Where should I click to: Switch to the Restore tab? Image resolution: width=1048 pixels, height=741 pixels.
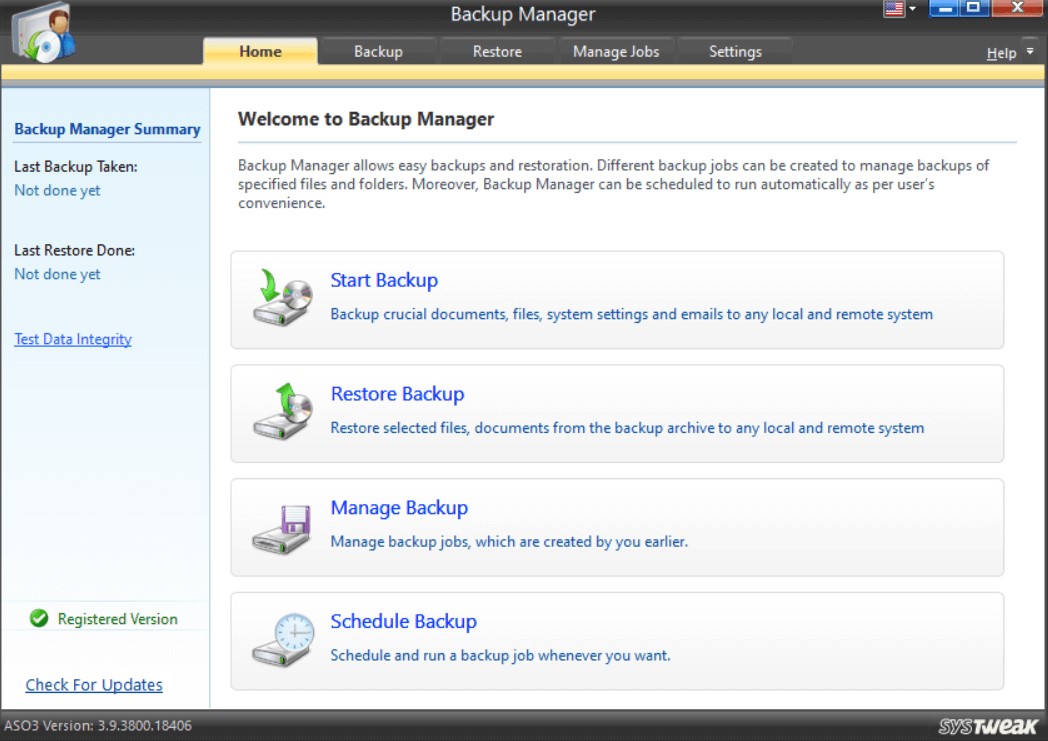pos(497,51)
